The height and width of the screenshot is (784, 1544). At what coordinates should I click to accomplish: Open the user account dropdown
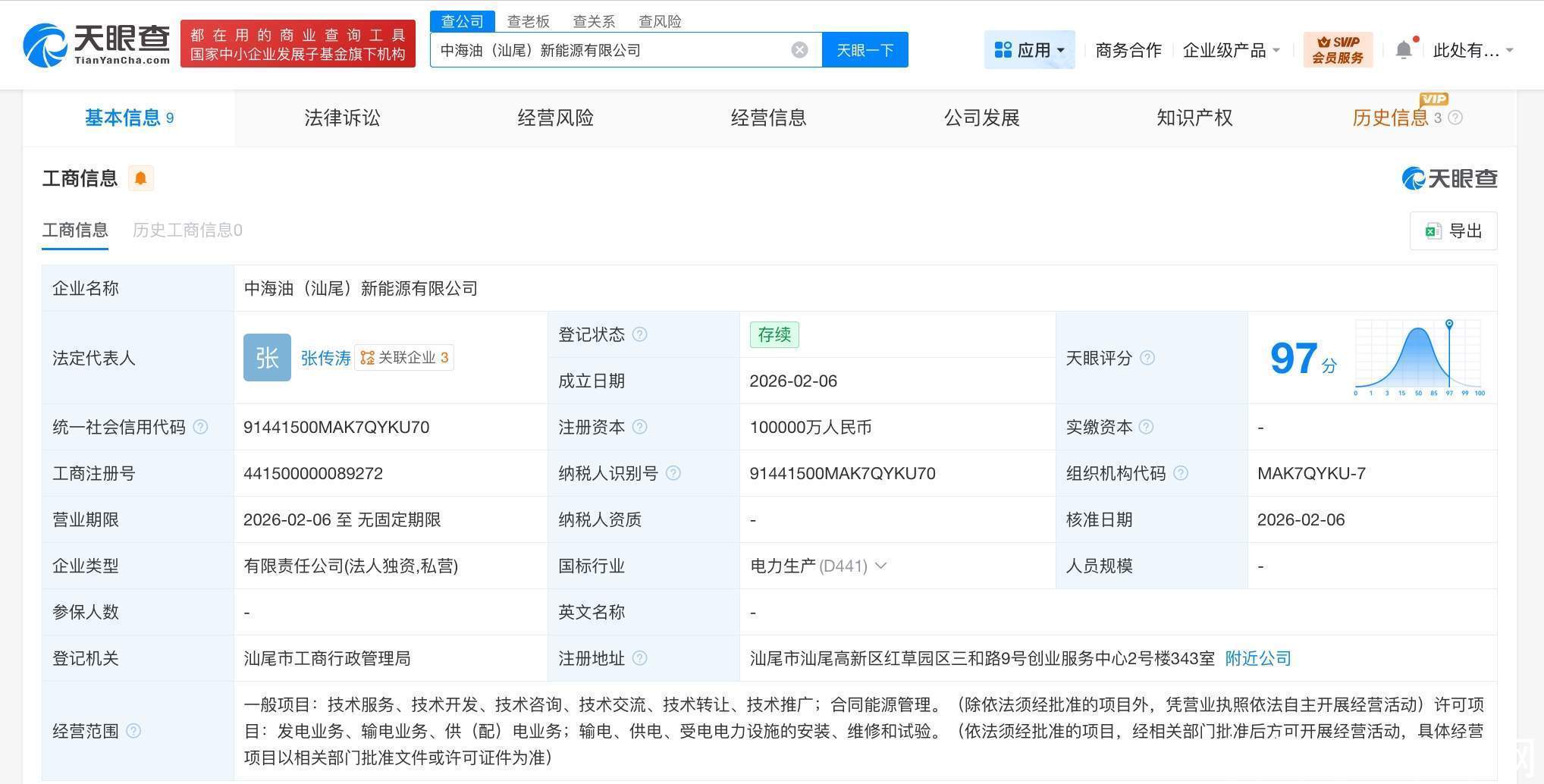click(1473, 50)
